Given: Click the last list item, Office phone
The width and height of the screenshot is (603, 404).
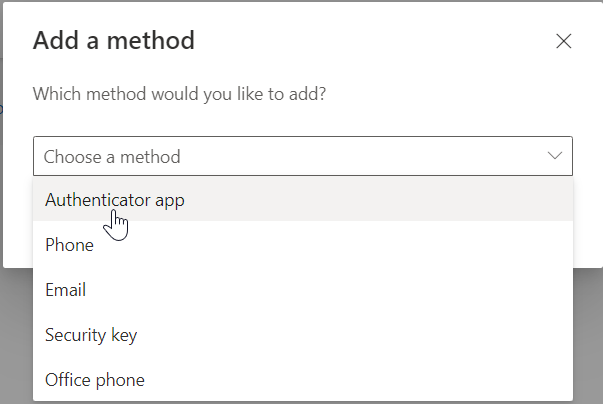Looking at the screenshot, I should tap(303, 380).
